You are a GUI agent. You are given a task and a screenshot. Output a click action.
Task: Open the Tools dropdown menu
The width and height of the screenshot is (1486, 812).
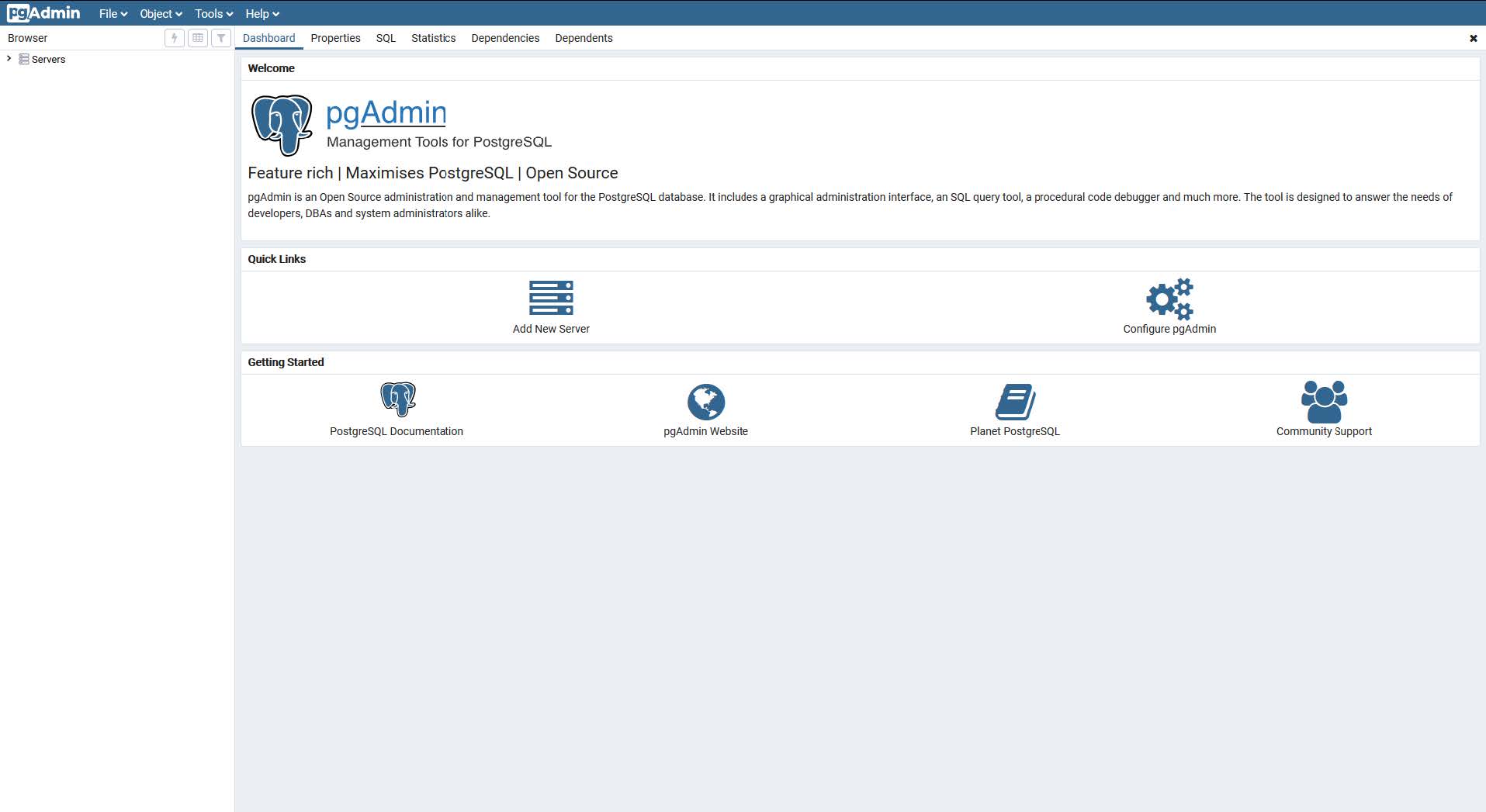(213, 14)
